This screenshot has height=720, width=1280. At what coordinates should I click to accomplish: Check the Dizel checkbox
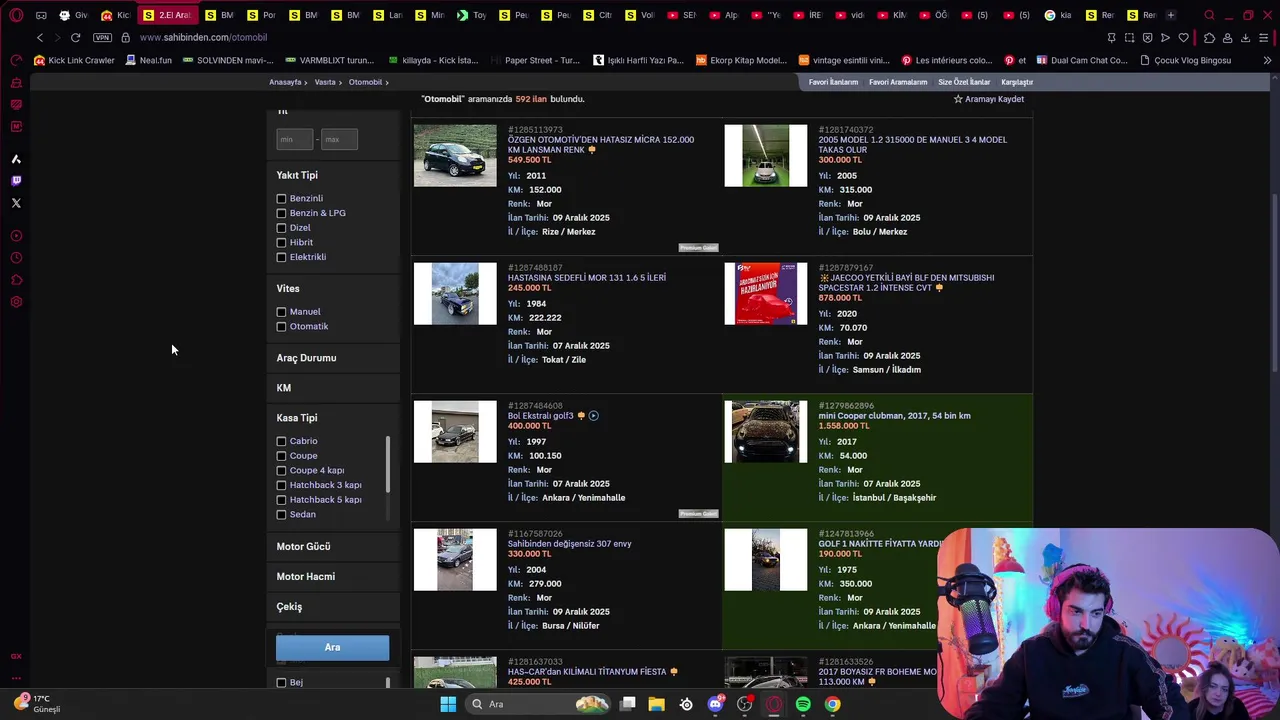tap(281, 228)
